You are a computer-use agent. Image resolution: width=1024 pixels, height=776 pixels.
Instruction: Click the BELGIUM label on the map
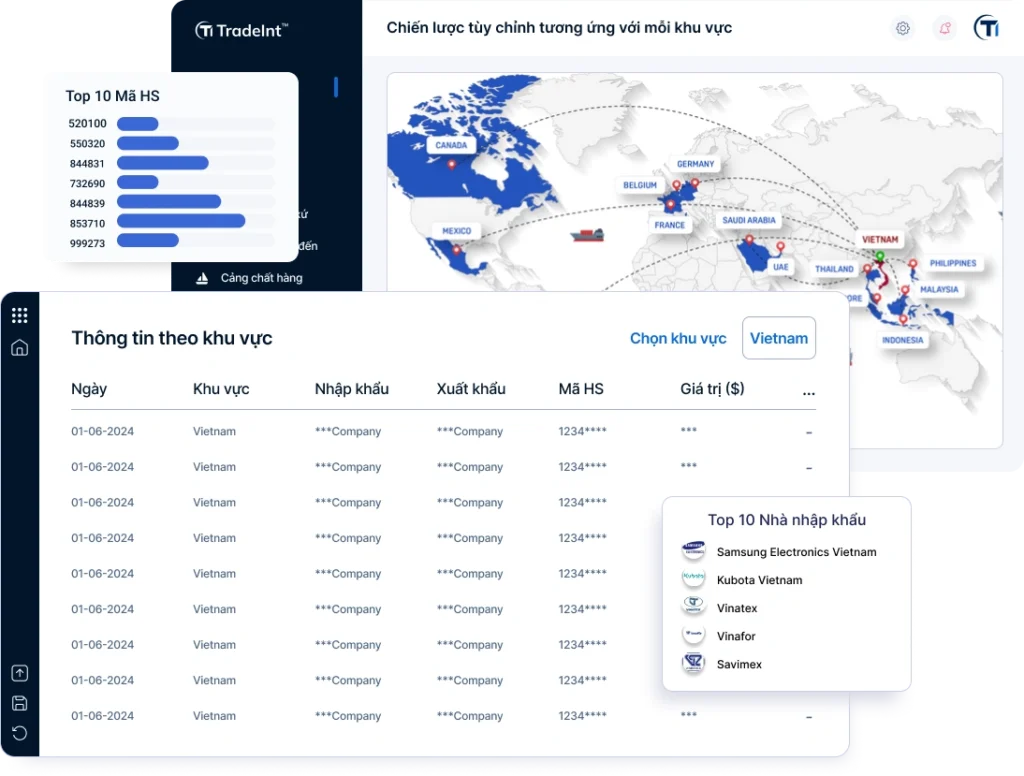(640, 185)
